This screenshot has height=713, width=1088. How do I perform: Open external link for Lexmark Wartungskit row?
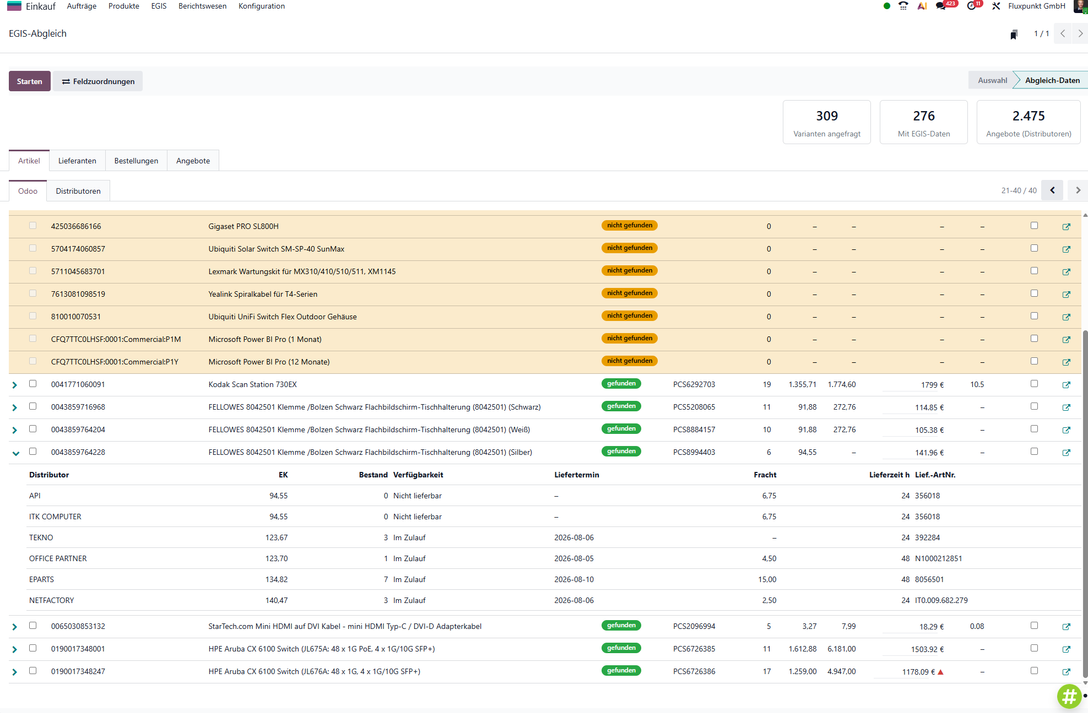tap(1066, 271)
